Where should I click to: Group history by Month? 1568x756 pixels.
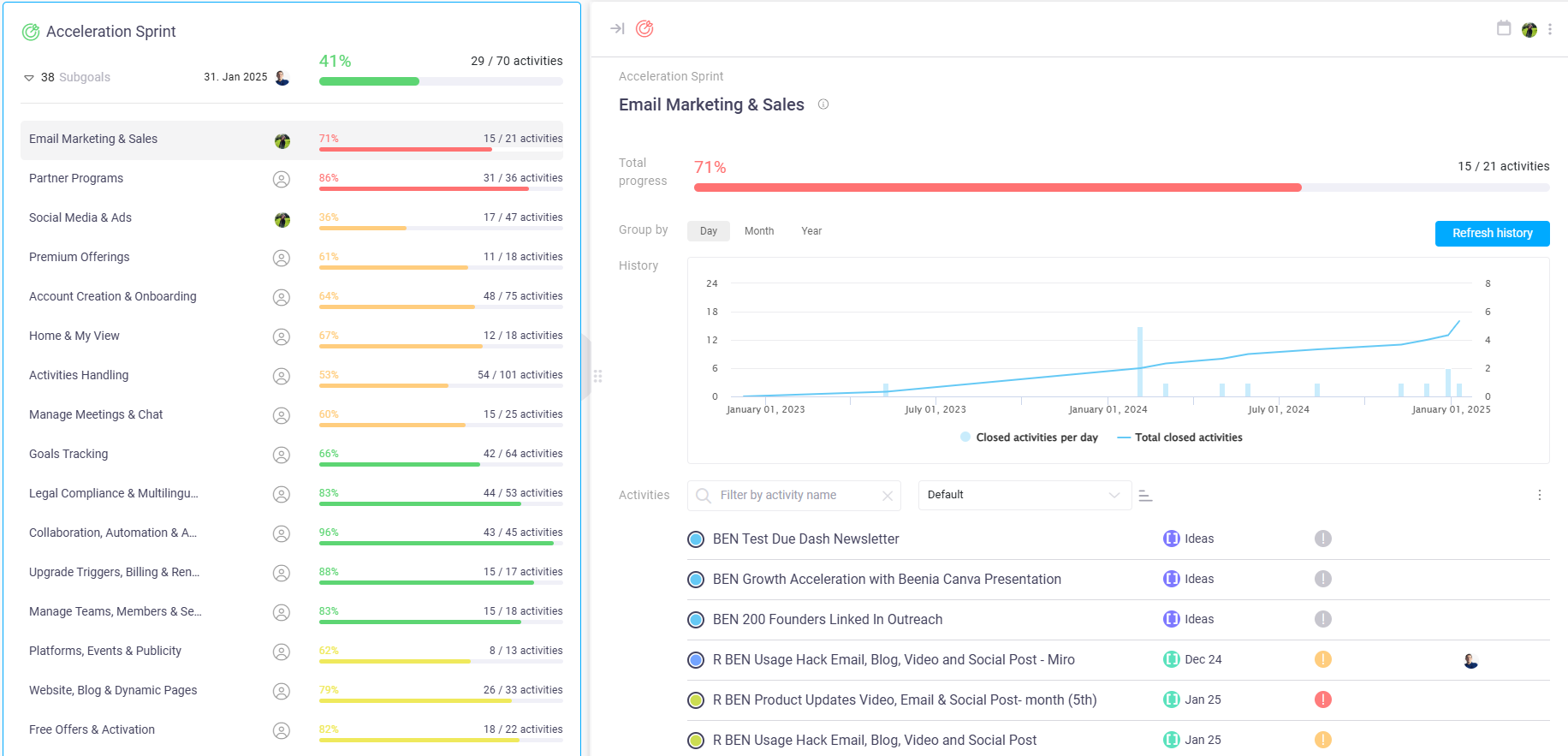(758, 231)
